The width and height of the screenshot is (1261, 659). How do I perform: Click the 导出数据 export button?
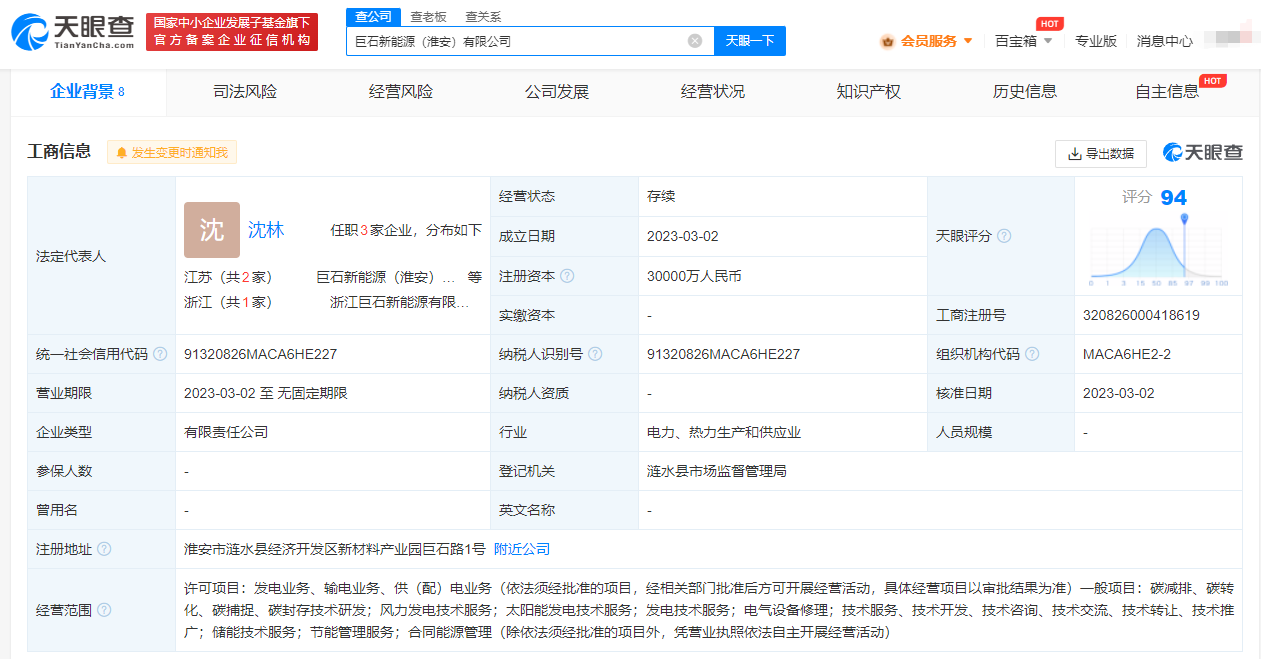pyautogui.click(x=1101, y=153)
